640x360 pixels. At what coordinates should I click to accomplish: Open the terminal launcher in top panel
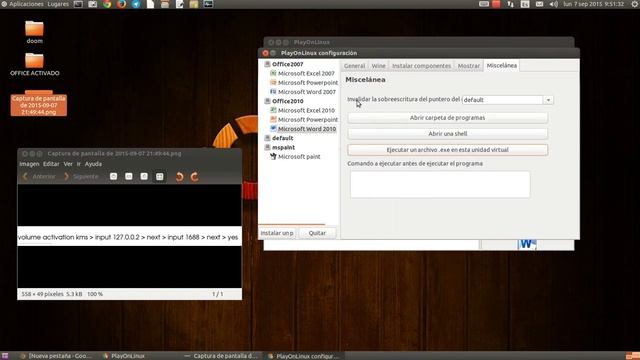click(x=78, y=4)
